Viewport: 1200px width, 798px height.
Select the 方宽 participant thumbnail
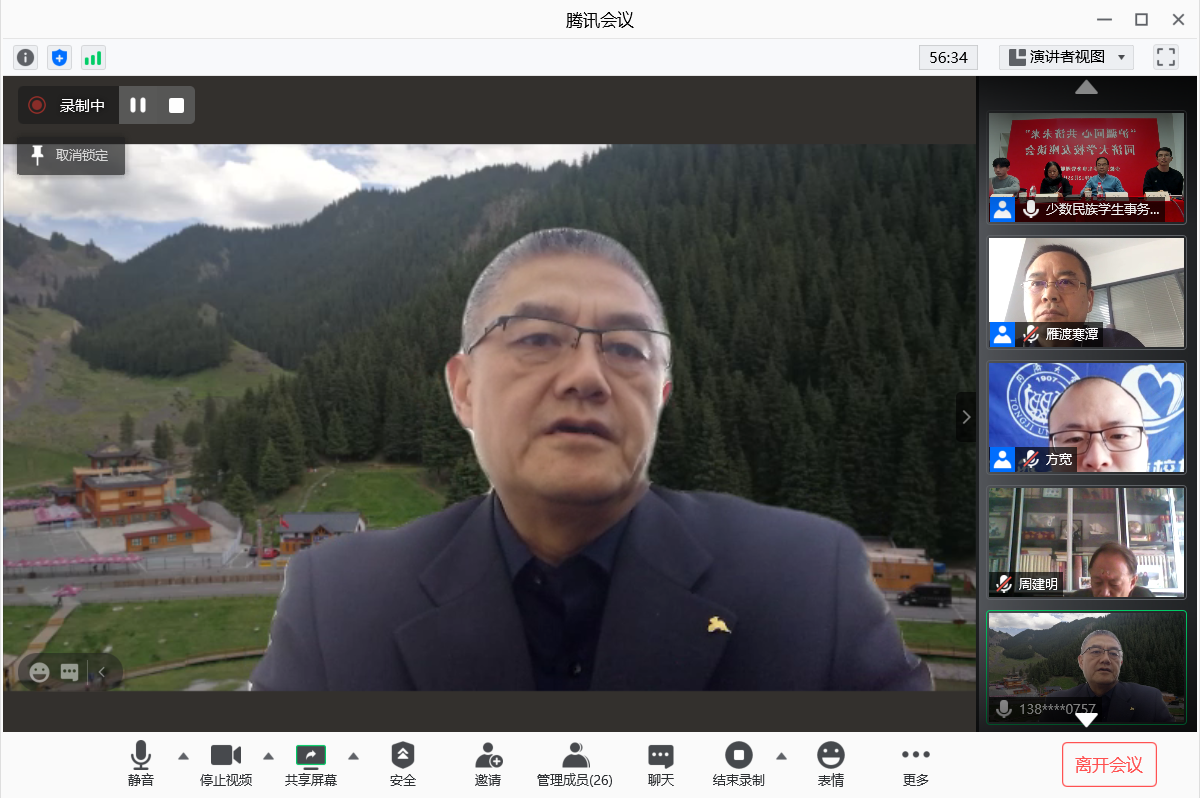(x=1086, y=417)
